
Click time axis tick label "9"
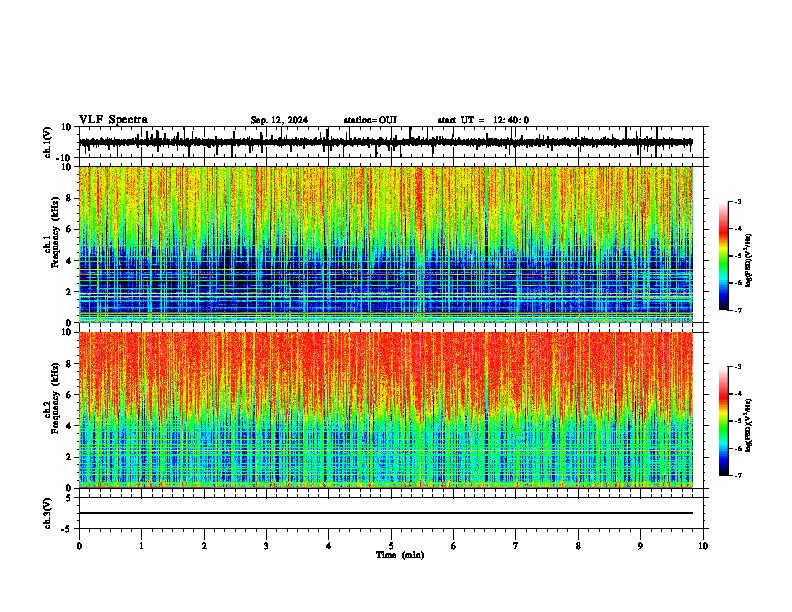tap(640, 546)
